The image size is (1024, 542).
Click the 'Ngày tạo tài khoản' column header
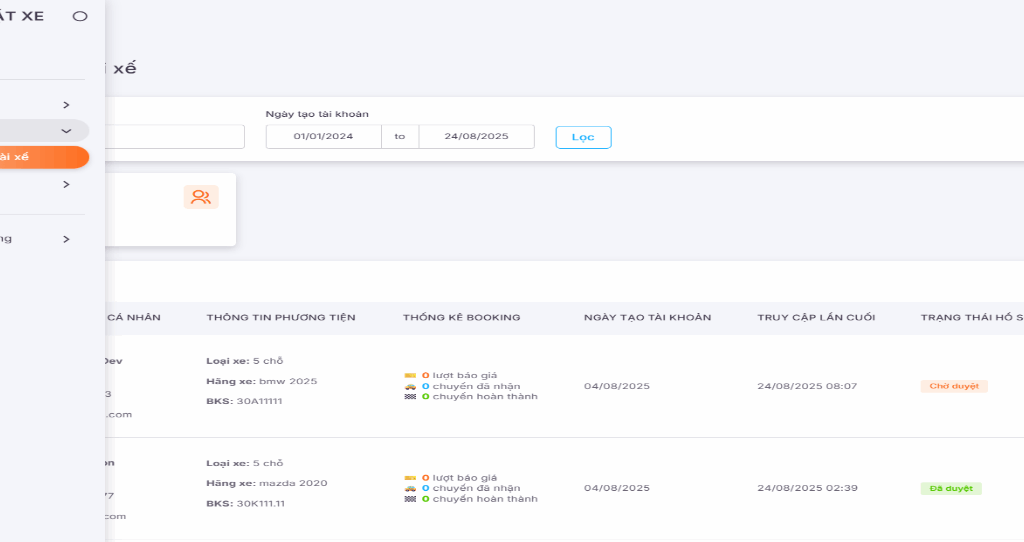tap(647, 318)
